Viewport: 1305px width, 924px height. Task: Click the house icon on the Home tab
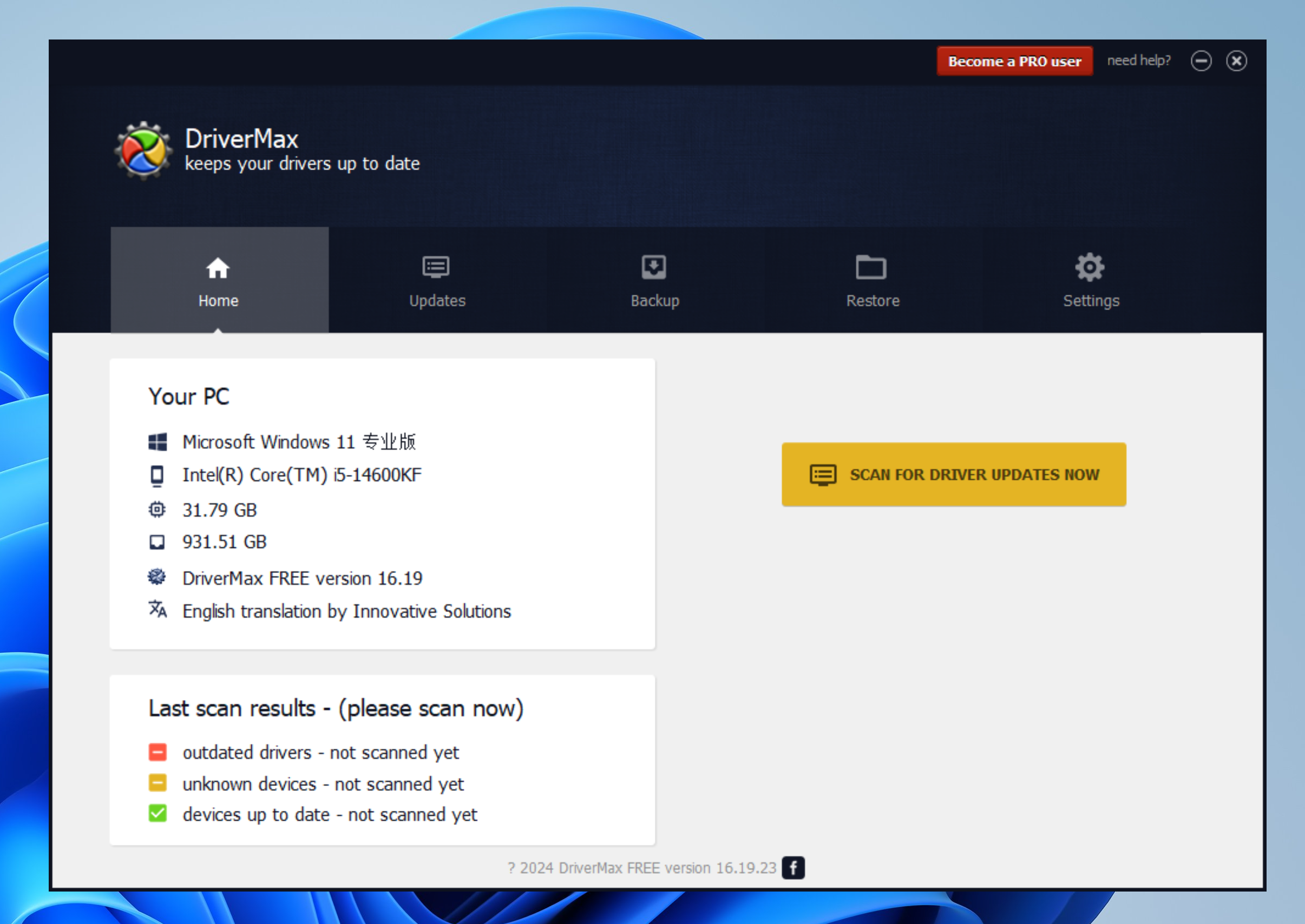coord(218,268)
